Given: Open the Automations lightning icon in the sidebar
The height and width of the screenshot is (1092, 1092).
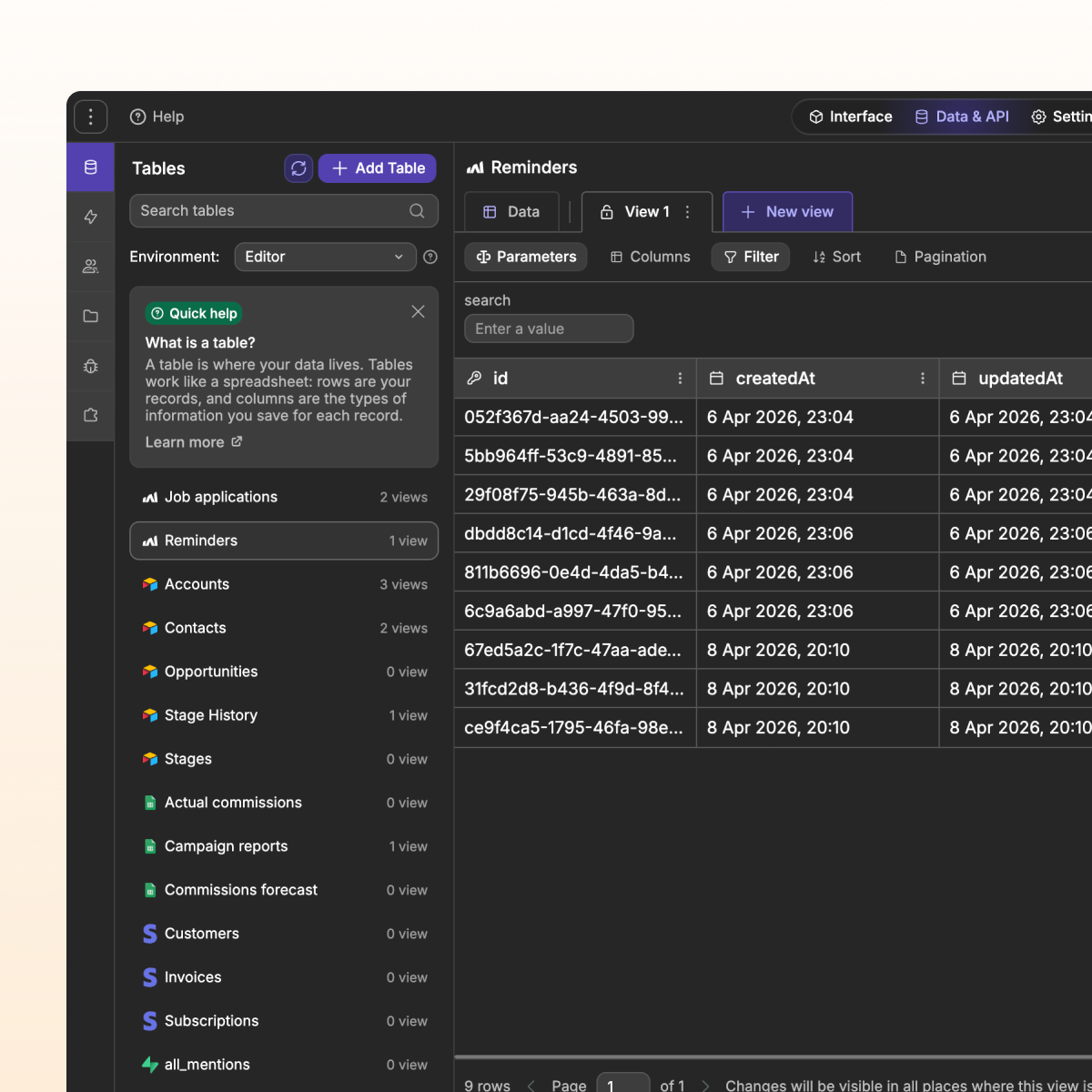Looking at the screenshot, I should pos(90,217).
